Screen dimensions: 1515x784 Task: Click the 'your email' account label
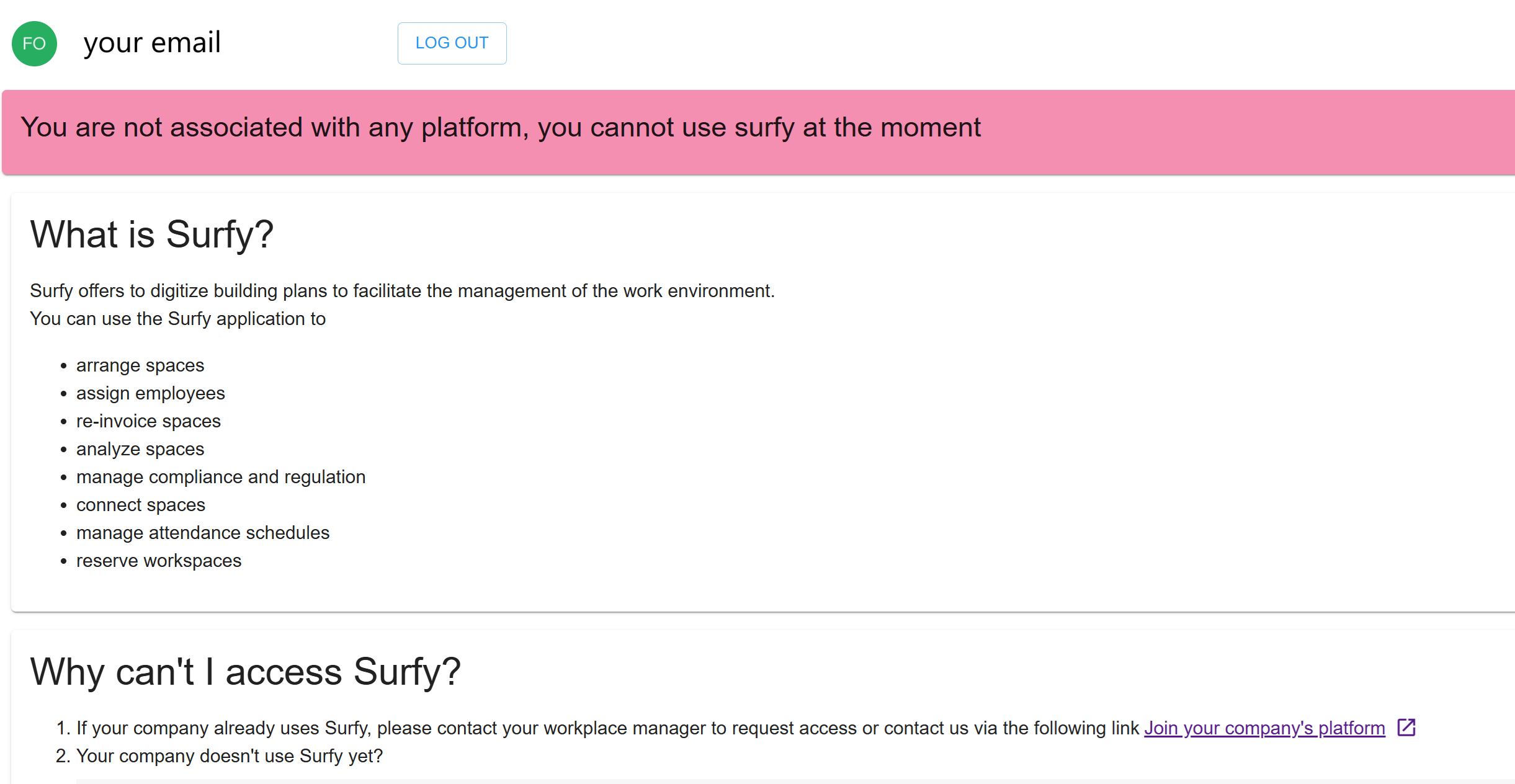click(x=152, y=43)
